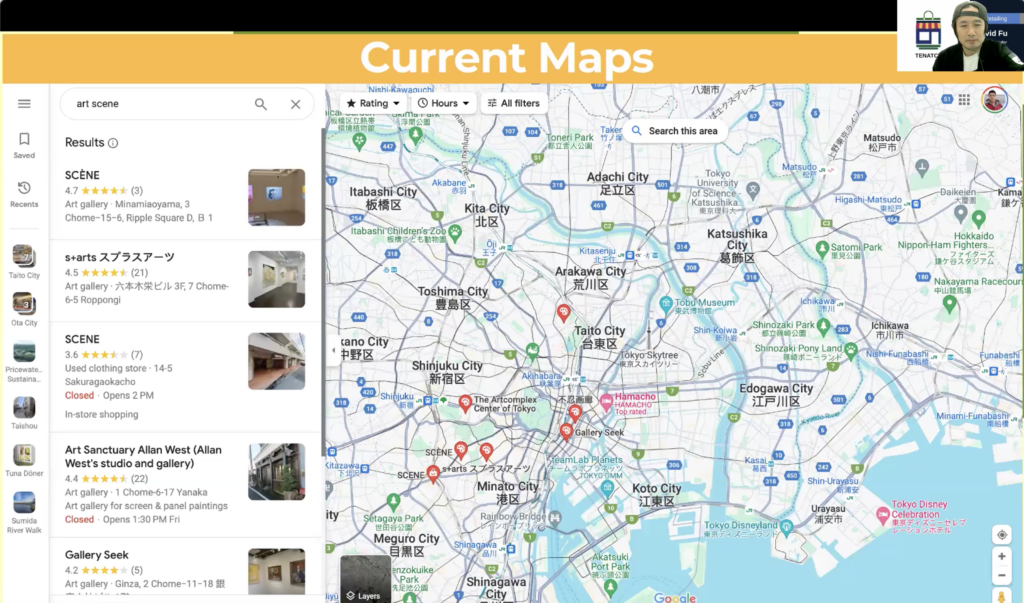Click the Tokyo Disney Celebration hotel pin
Screen dimensions: 1024x603
(883, 513)
